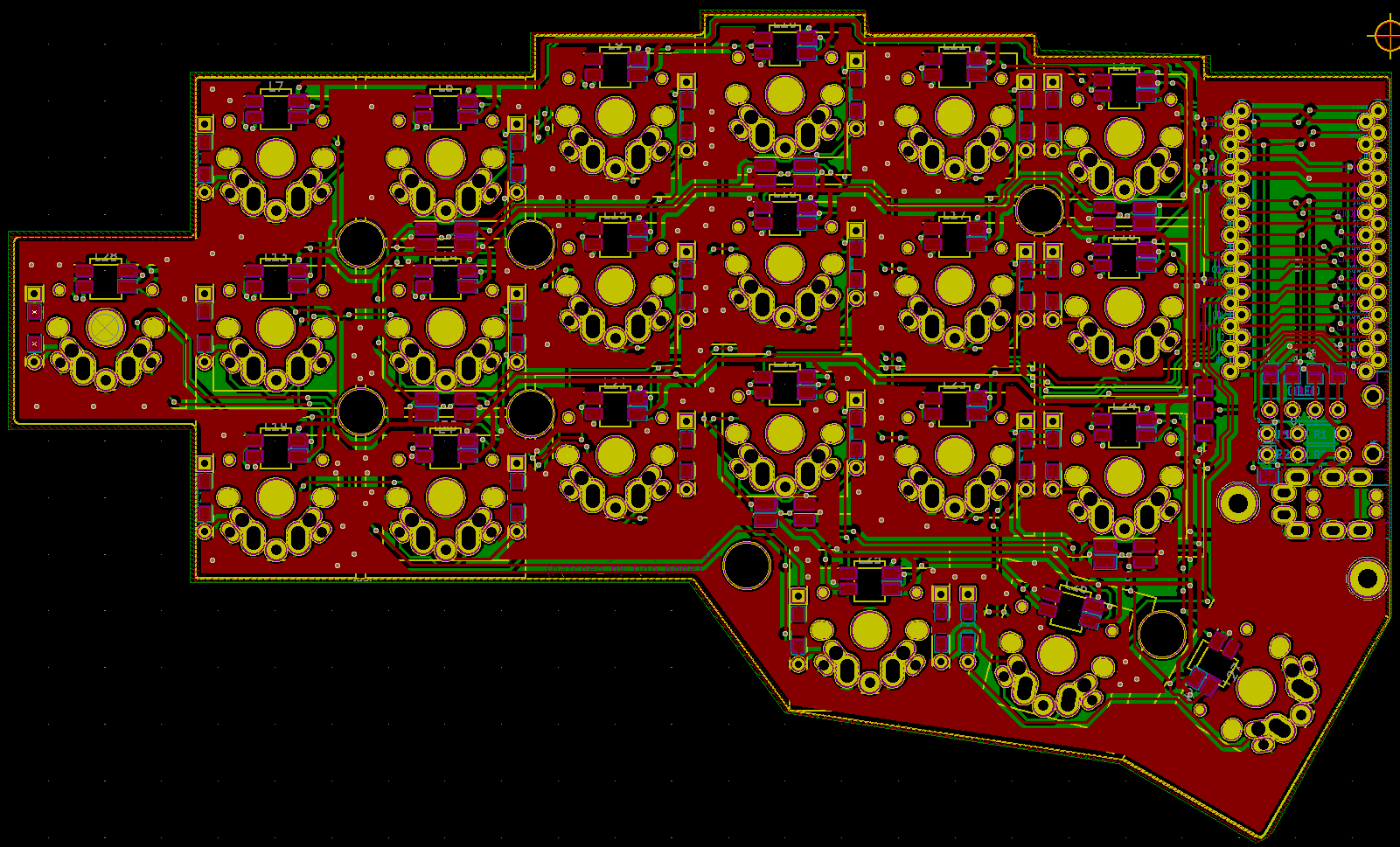This screenshot has width=1400, height=847.
Task: Select the L7 reference label
Action: click(x=275, y=87)
